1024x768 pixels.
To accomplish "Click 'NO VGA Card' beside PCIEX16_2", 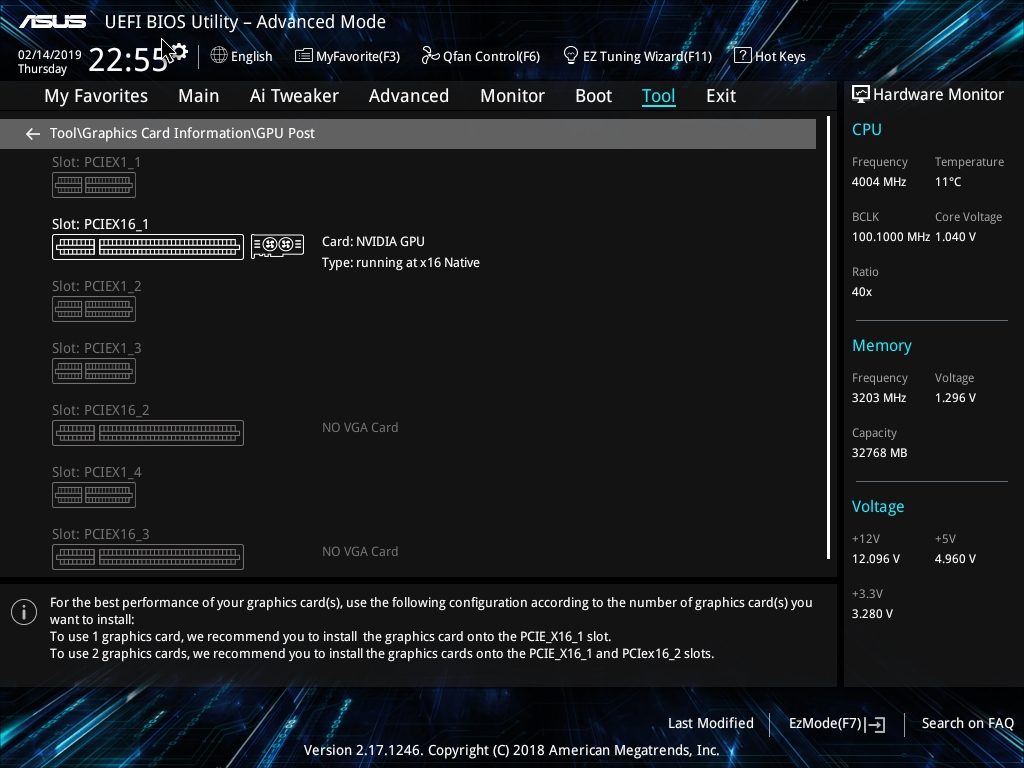I will click(360, 428).
